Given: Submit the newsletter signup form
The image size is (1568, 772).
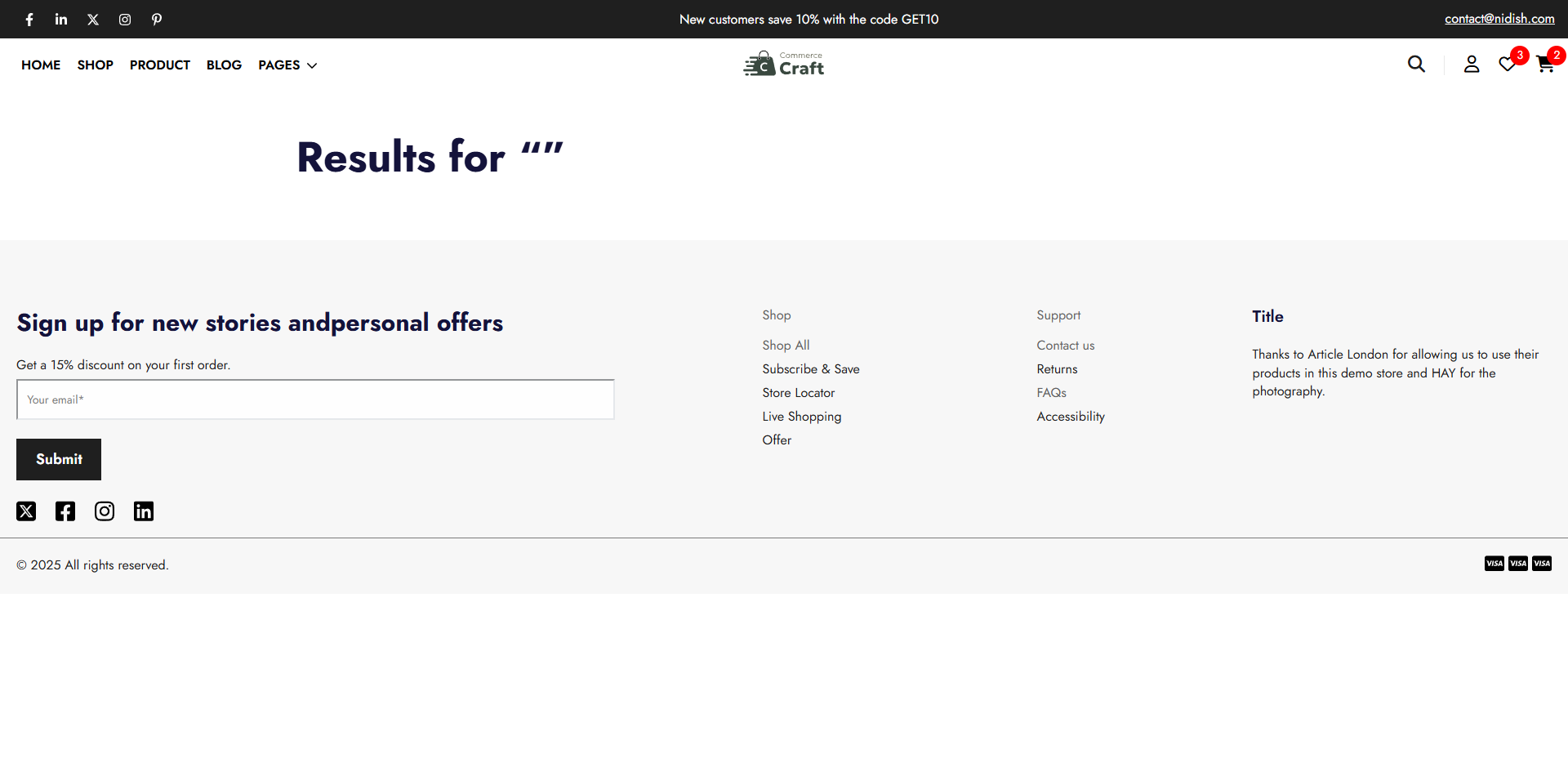Looking at the screenshot, I should (x=59, y=459).
